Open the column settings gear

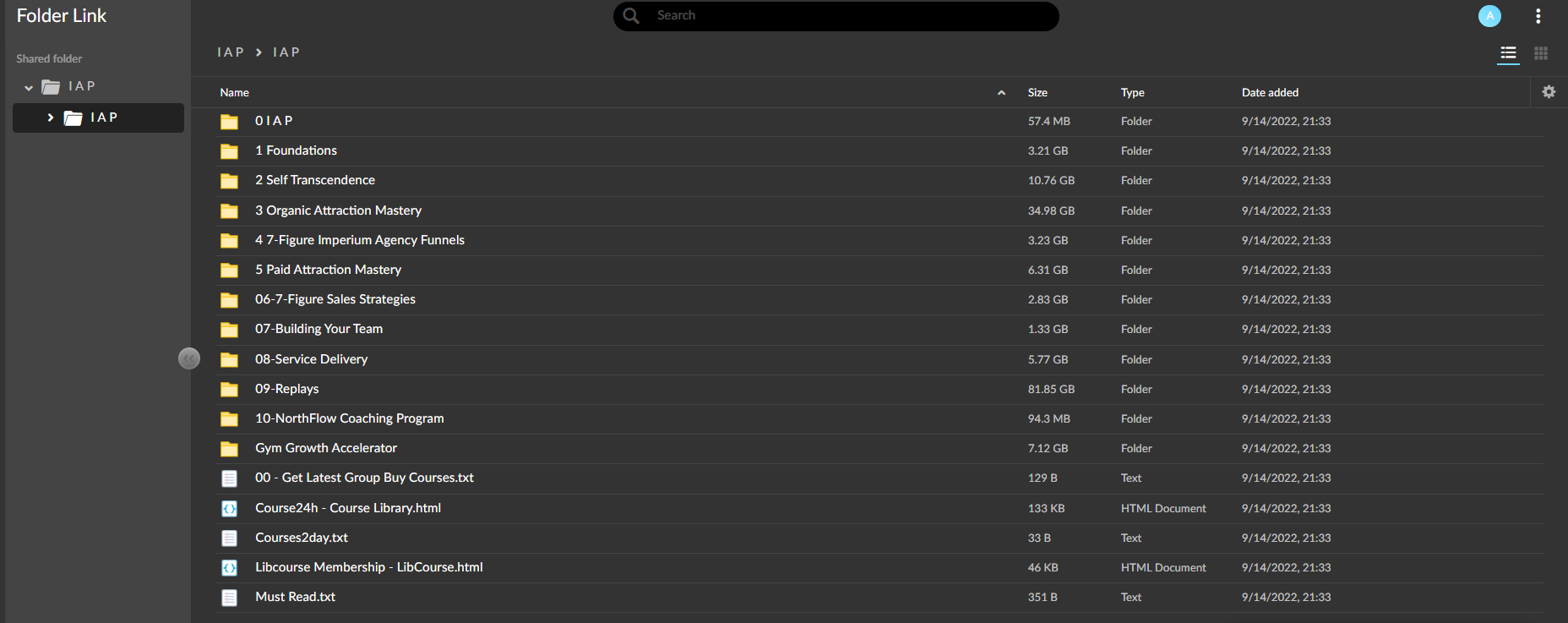point(1549,92)
